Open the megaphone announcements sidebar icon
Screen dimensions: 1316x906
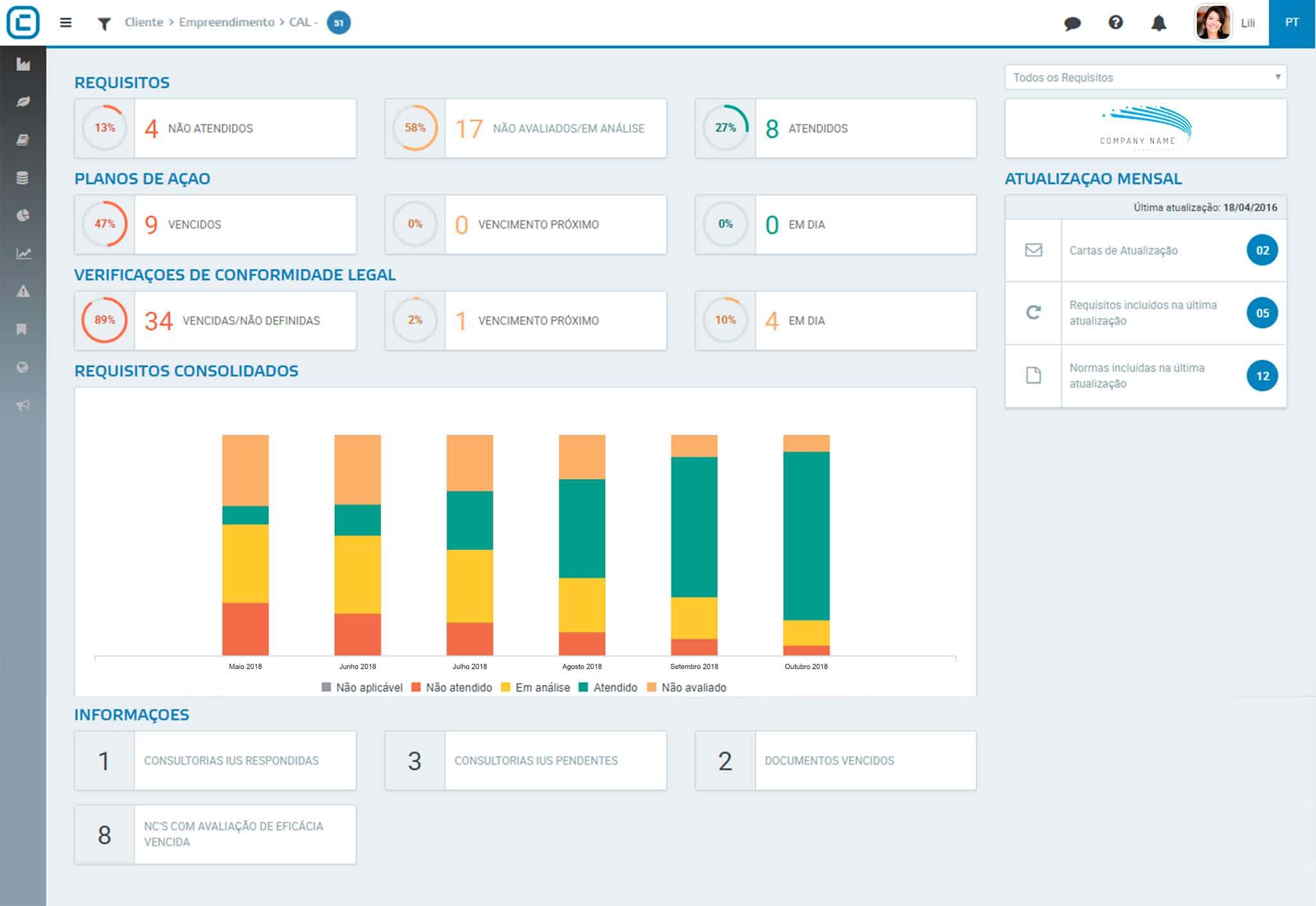(23, 405)
